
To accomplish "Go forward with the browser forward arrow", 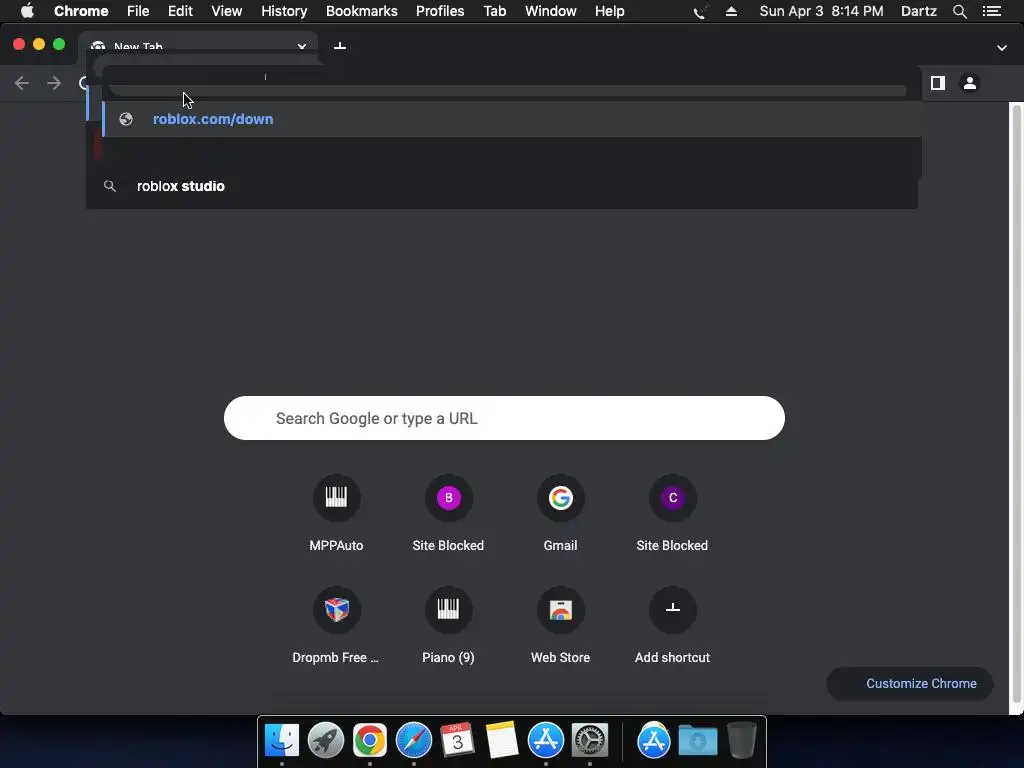I will (x=54, y=83).
